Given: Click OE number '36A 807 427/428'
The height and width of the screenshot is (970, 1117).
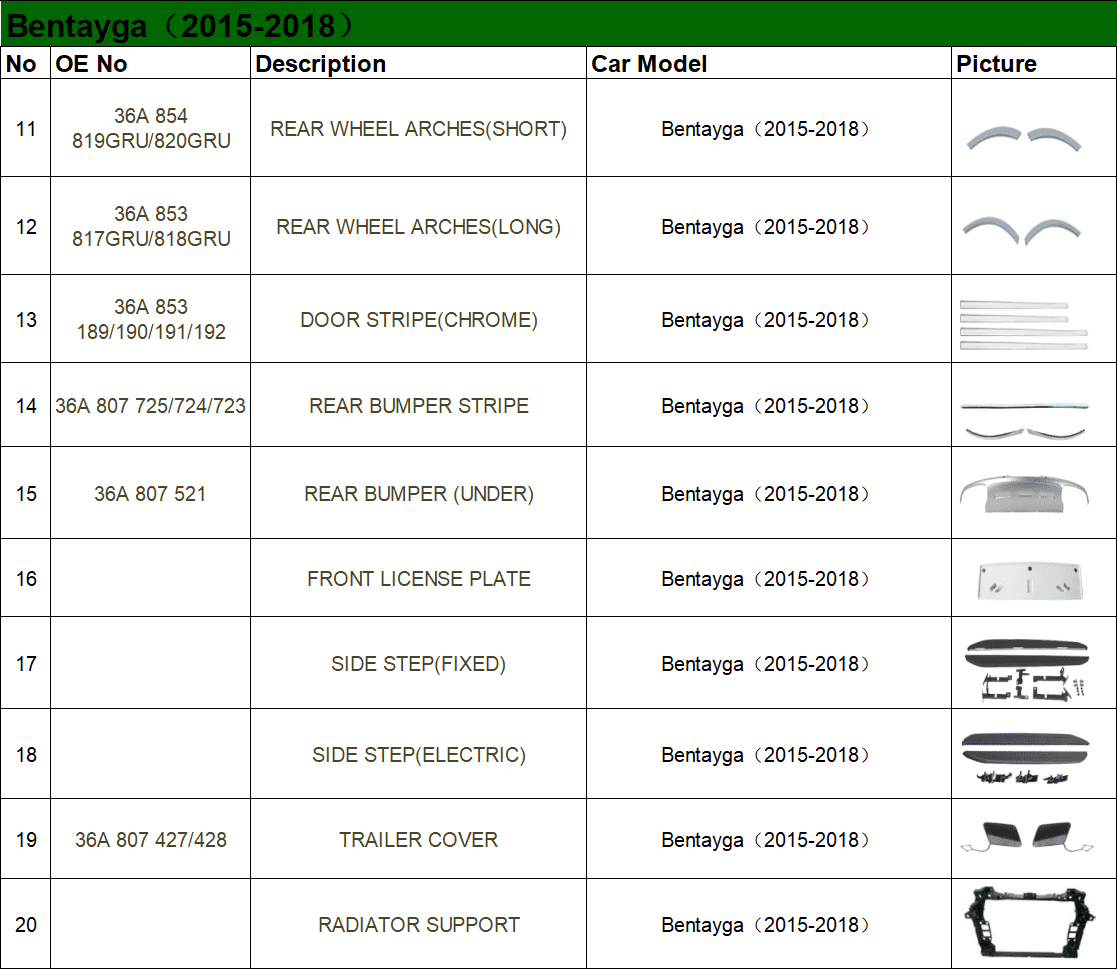Looking at the screenshot, I should click(x=151, y=840).
